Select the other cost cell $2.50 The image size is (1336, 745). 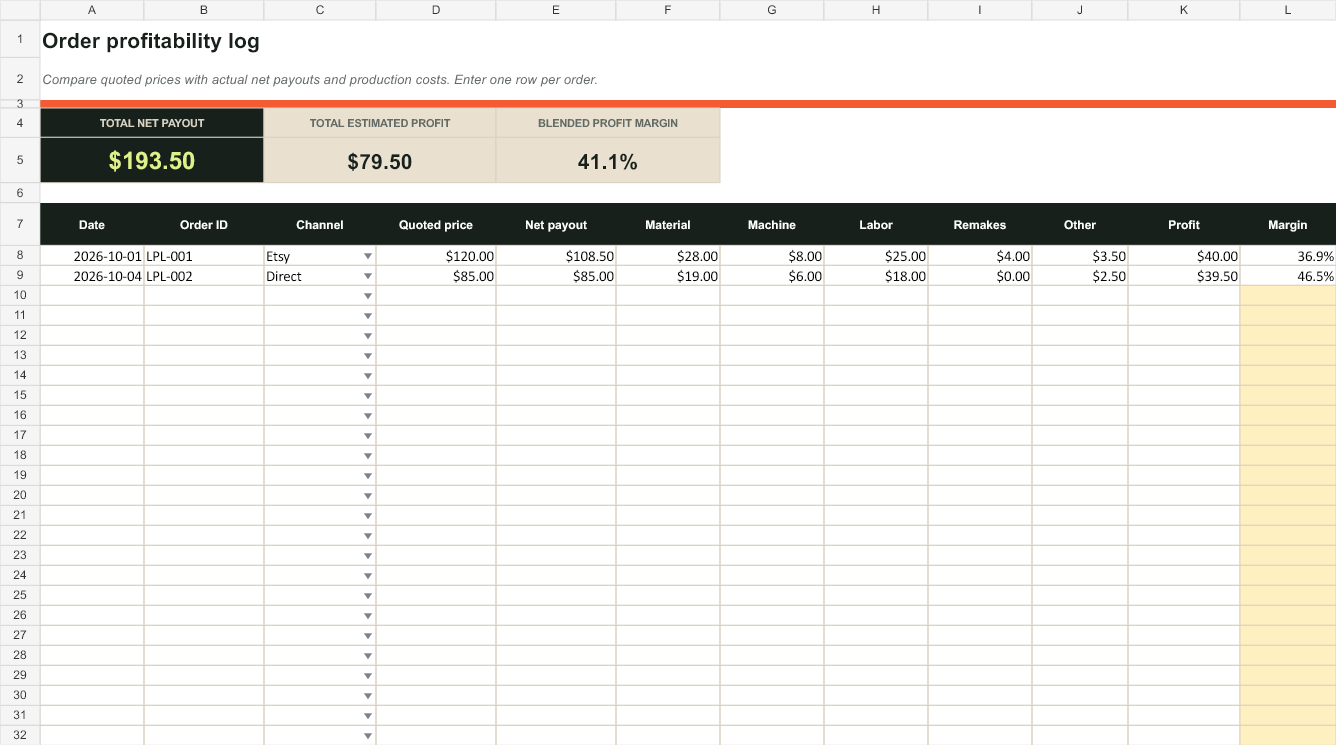pos(1080,276)
